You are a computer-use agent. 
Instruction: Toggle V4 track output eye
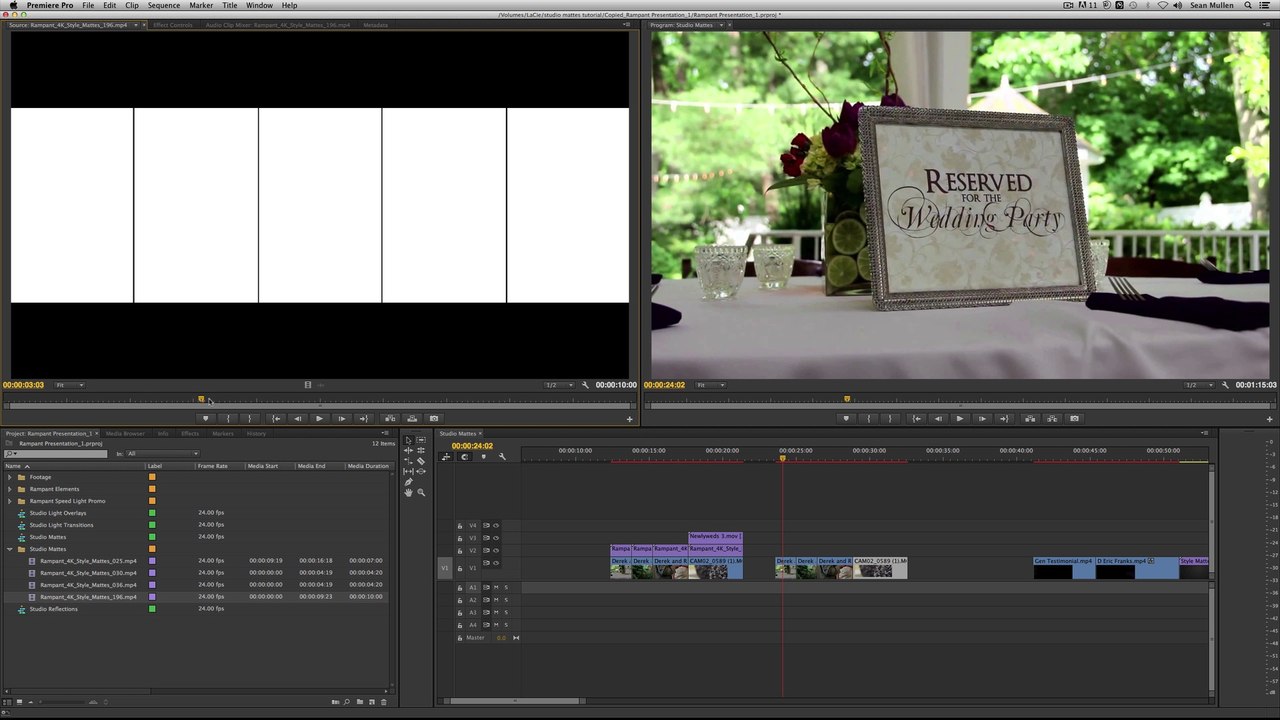[496, 525]
